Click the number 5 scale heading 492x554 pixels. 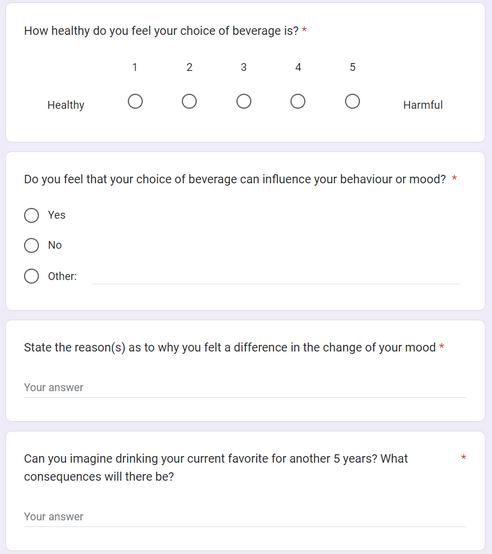tap(352, 67)
